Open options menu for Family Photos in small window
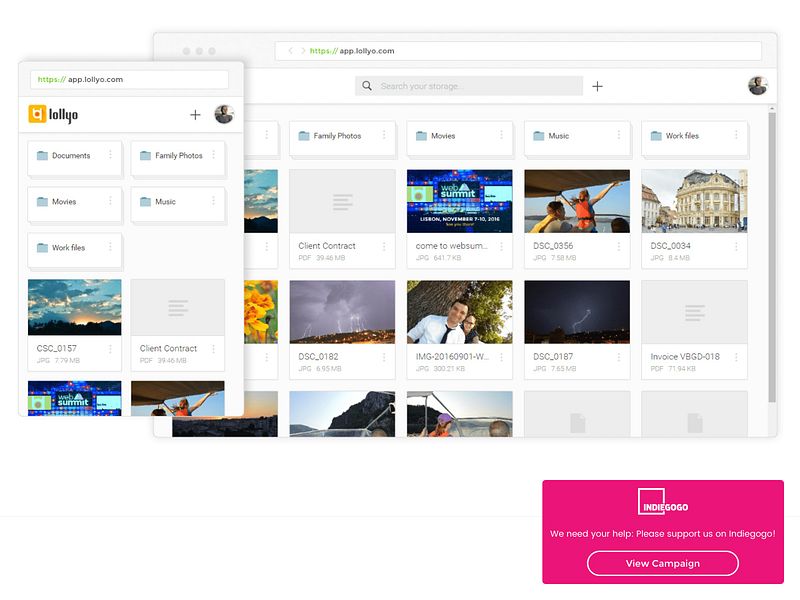 coord(213,155)
